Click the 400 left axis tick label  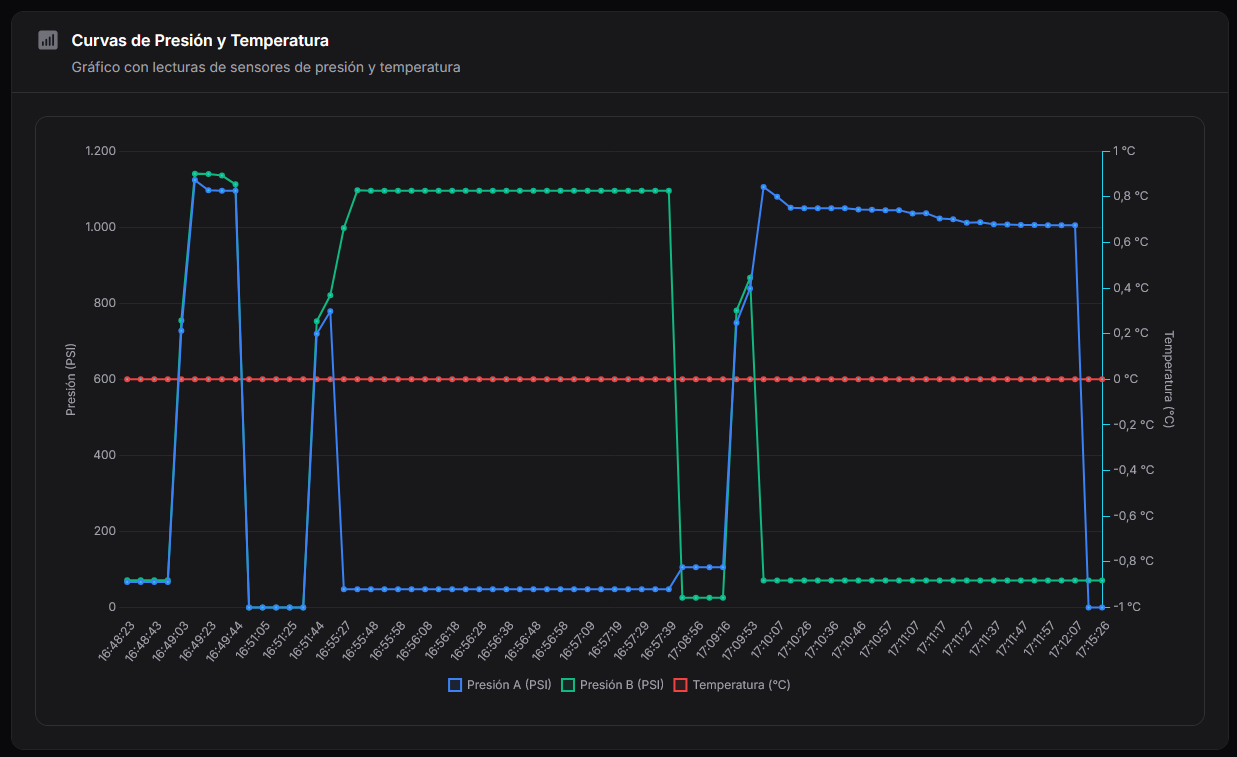click(x=105, y=455)
